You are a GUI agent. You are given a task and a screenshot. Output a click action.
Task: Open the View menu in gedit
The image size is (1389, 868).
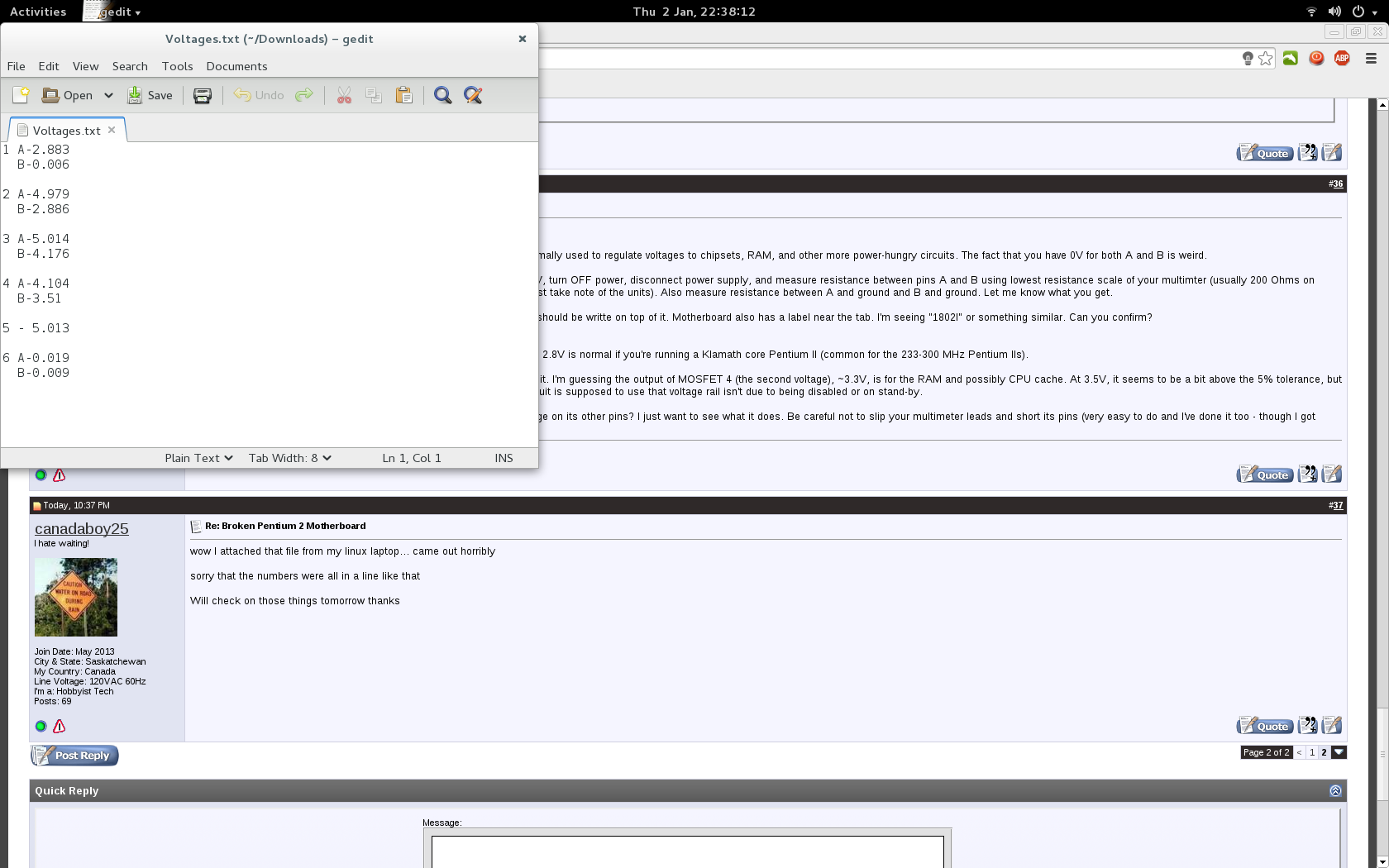pyautogui.click(x=85, y=66)
